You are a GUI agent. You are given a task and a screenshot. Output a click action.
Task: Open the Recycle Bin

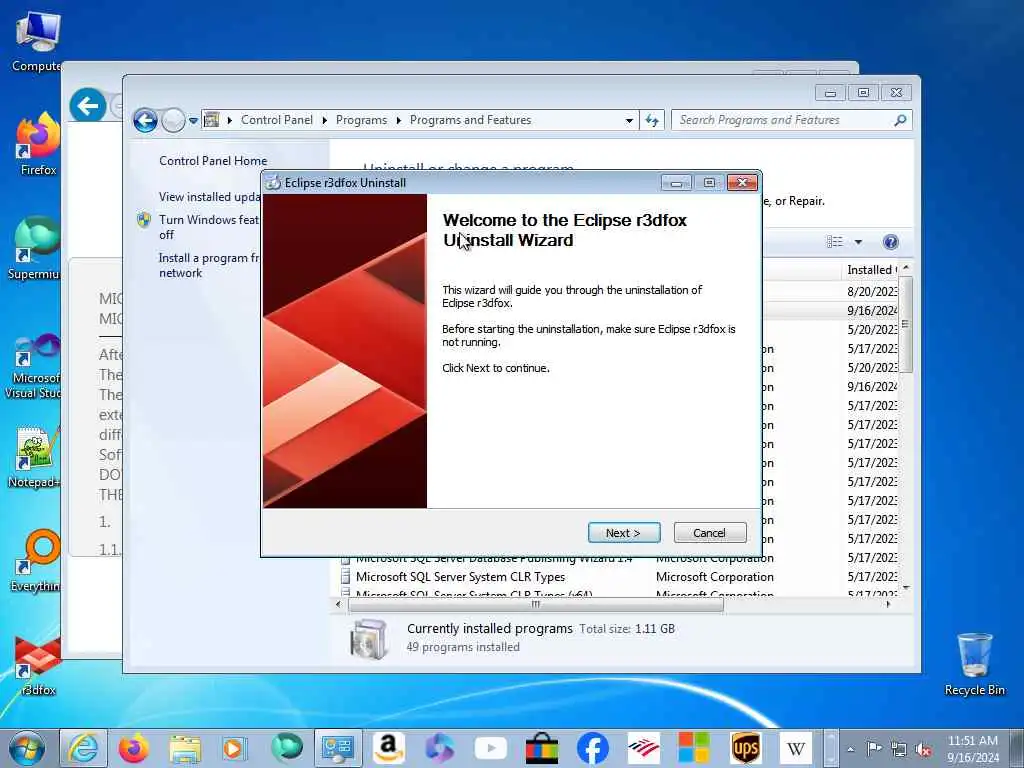point(974,664)
